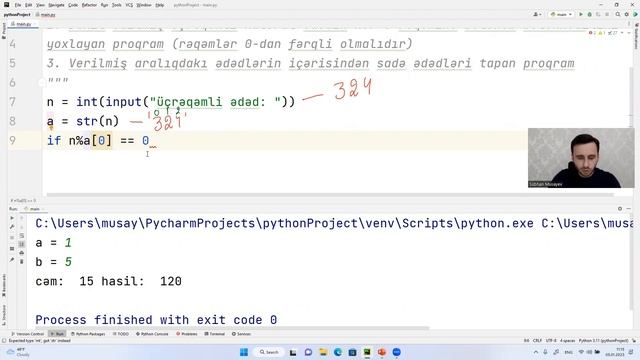This screenshot has width=640, height=360.
Task: Click the wrench icon in Run panel toolbar
Action: click(12, 227)
